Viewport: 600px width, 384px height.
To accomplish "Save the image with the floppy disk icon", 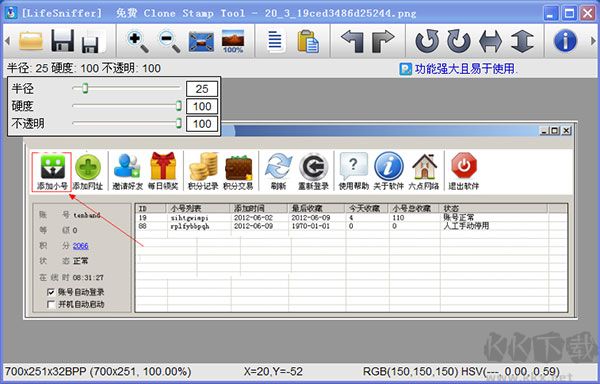I will [63, 41].
